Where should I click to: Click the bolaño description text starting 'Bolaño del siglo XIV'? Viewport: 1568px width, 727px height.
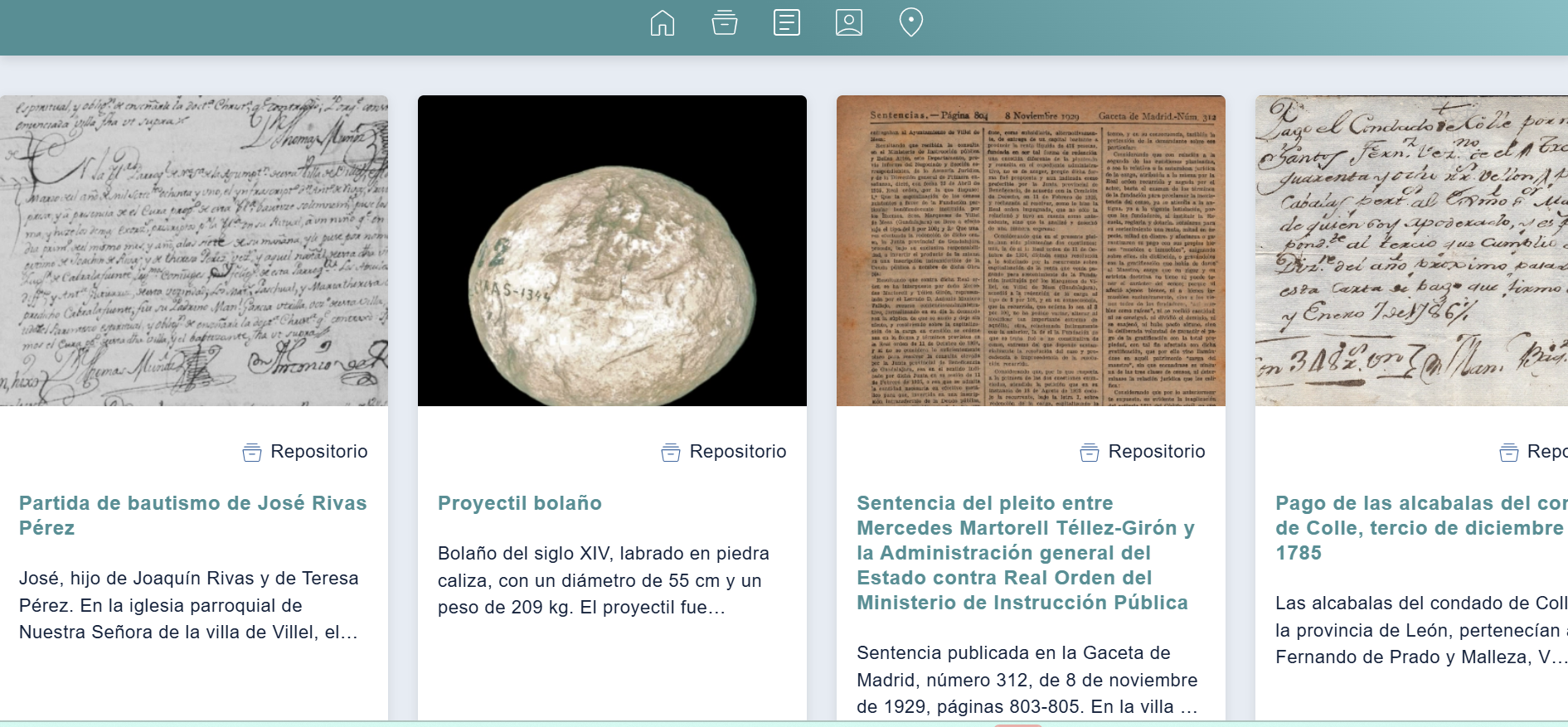(x=604, y=580)
